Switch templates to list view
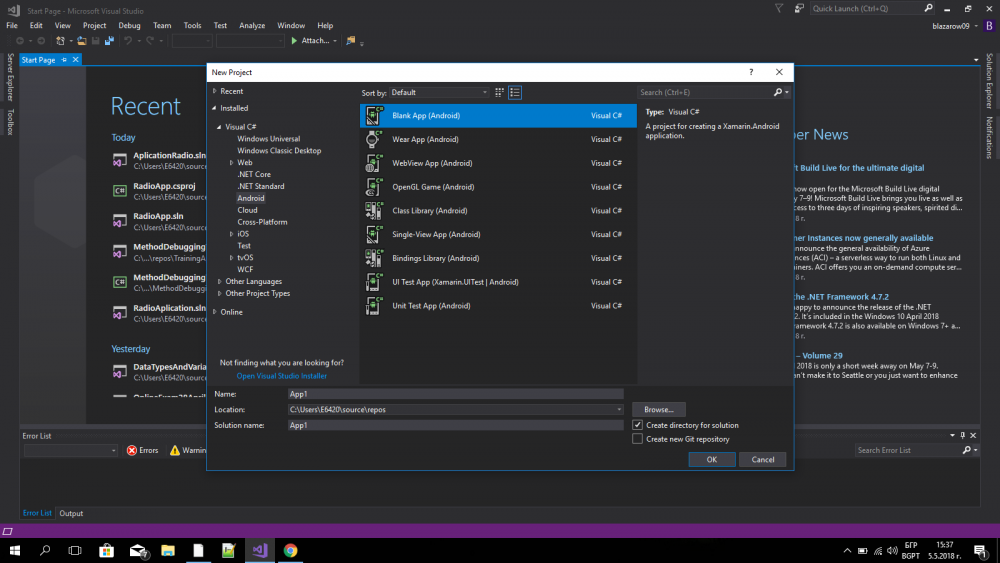Screen dimensions: 1000x563 515,92
